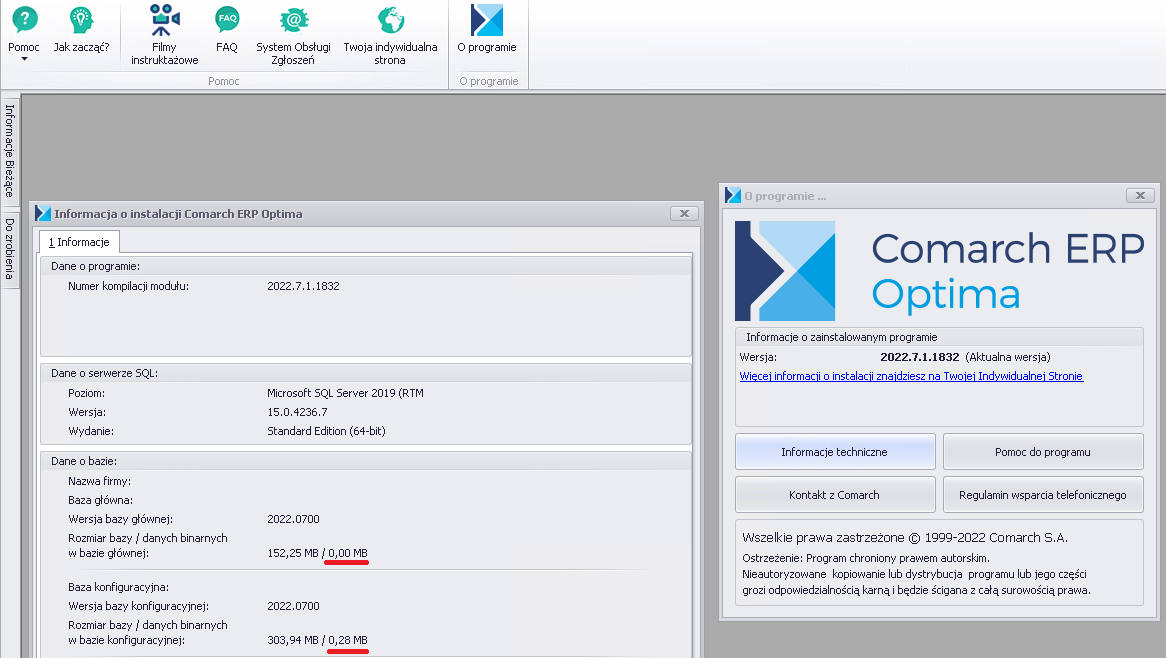
Task: Click the Dane o serwerze SQL header
Action: click(105, 373)
